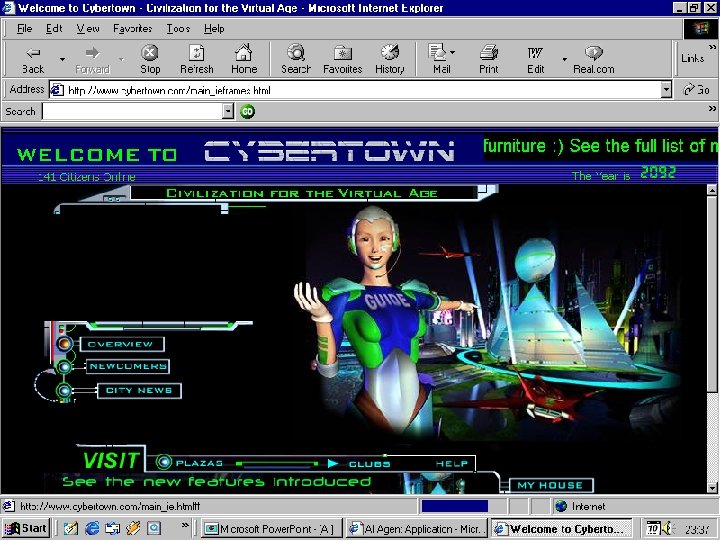Go to the Home page icon
The height and width of the screenshot is (540, 720).
(x=243, y=60)
